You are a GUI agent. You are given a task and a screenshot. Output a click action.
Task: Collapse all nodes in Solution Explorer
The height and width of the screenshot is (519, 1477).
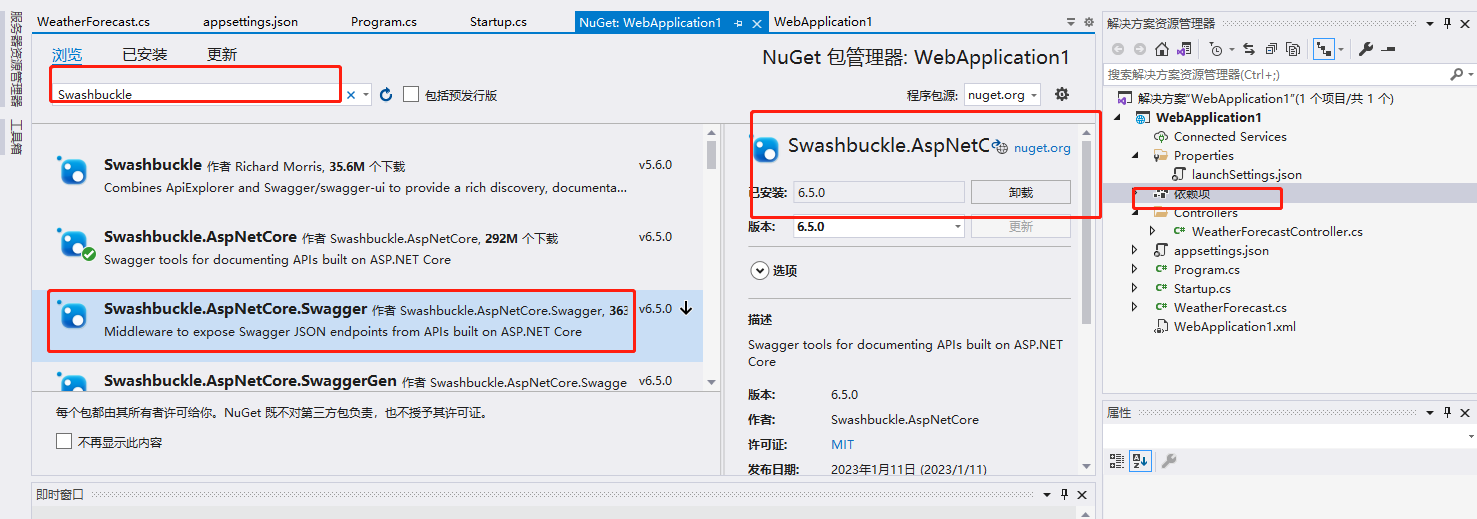point(1271,49)
